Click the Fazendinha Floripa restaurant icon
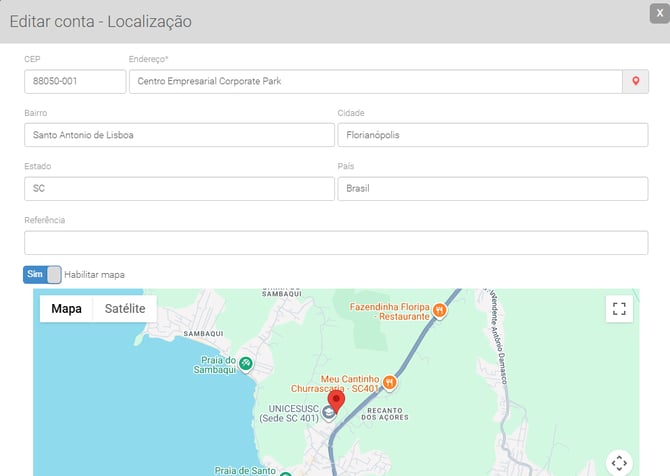 click(440, 310)
